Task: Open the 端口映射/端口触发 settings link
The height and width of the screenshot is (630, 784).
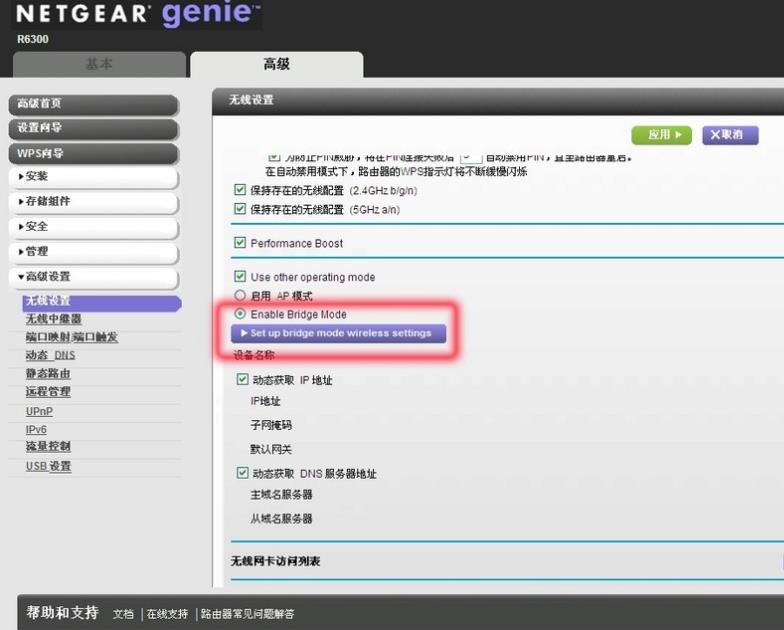Action: coord(72,337)
